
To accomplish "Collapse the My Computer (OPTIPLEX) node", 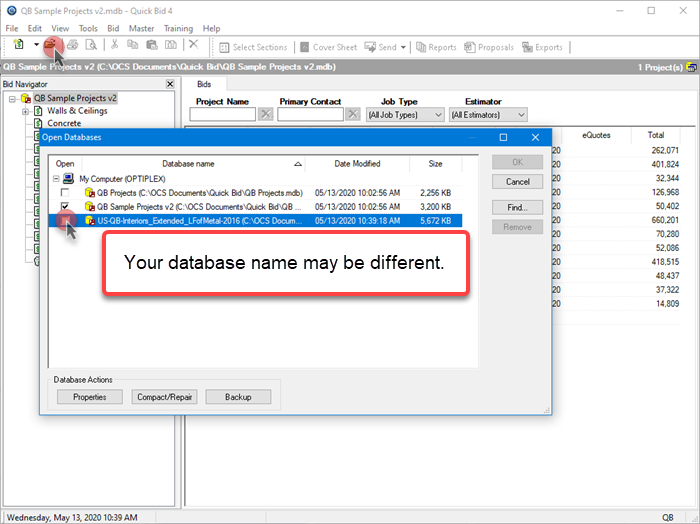I will point(56,179).
